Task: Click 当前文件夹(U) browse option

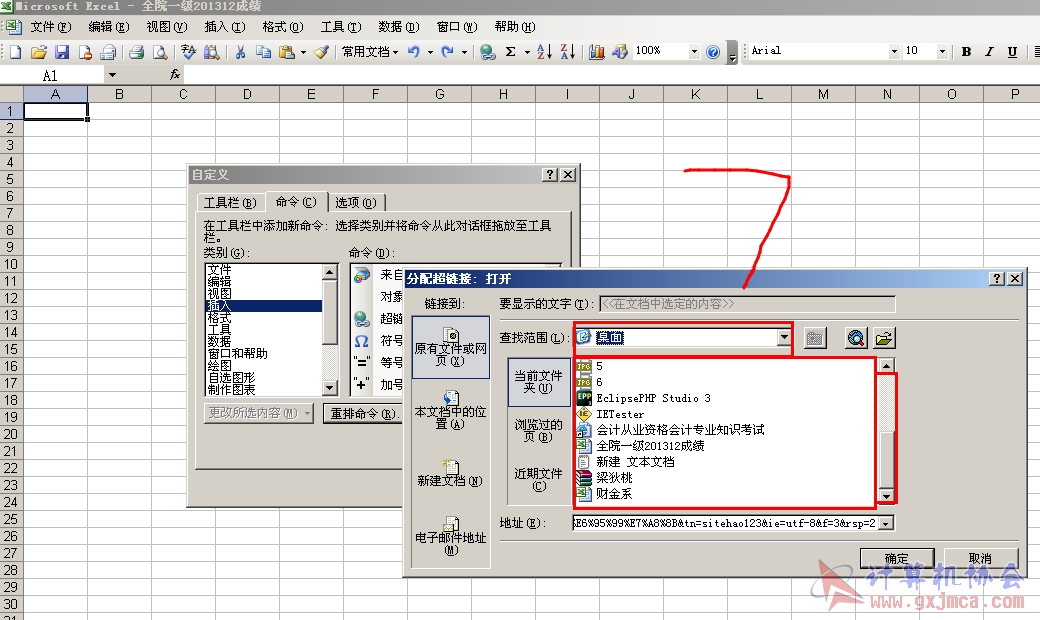Action: [539, 382]
